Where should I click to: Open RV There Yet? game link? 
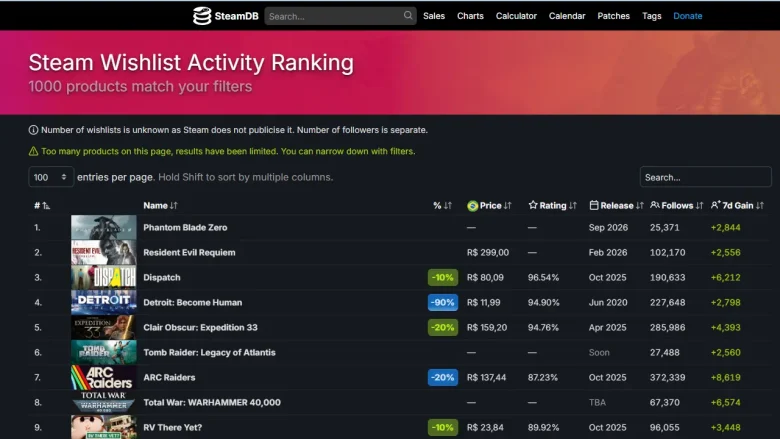click(x=173, y=427)
